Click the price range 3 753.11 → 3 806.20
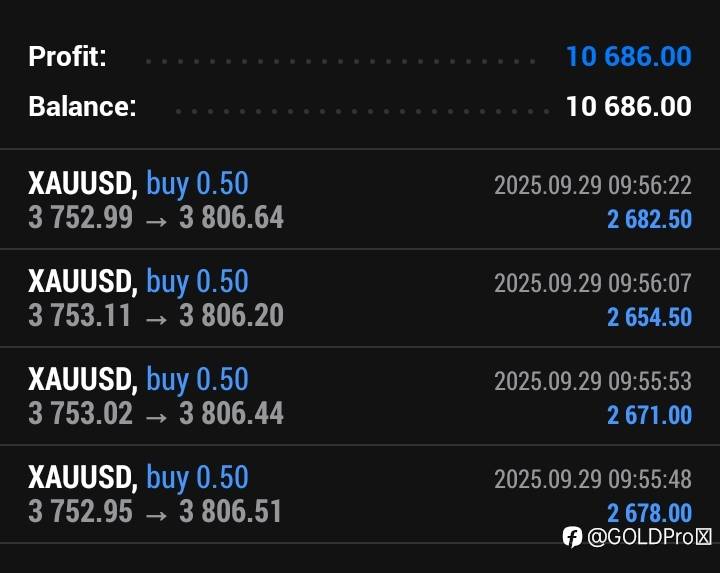Image resolution: width=720 pixels, height=573 pixels. click(156, 315)
